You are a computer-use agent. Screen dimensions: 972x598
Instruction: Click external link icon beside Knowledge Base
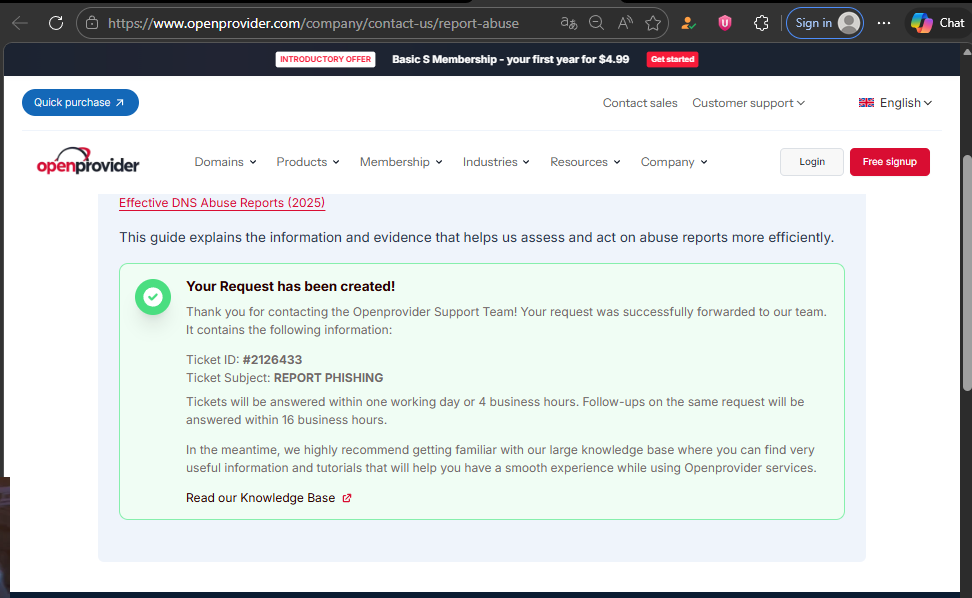[347, 498]
